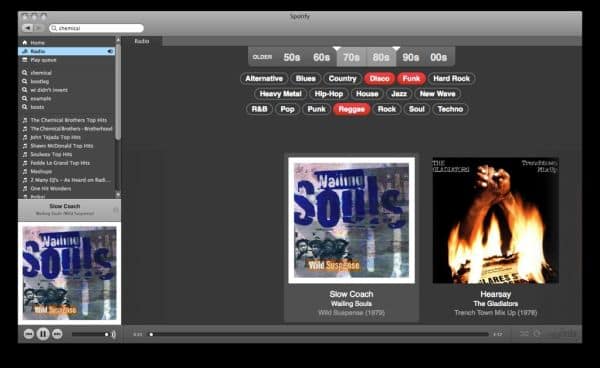
Task: Select the OLDER decade on the timeline
Action: (262, 57)
